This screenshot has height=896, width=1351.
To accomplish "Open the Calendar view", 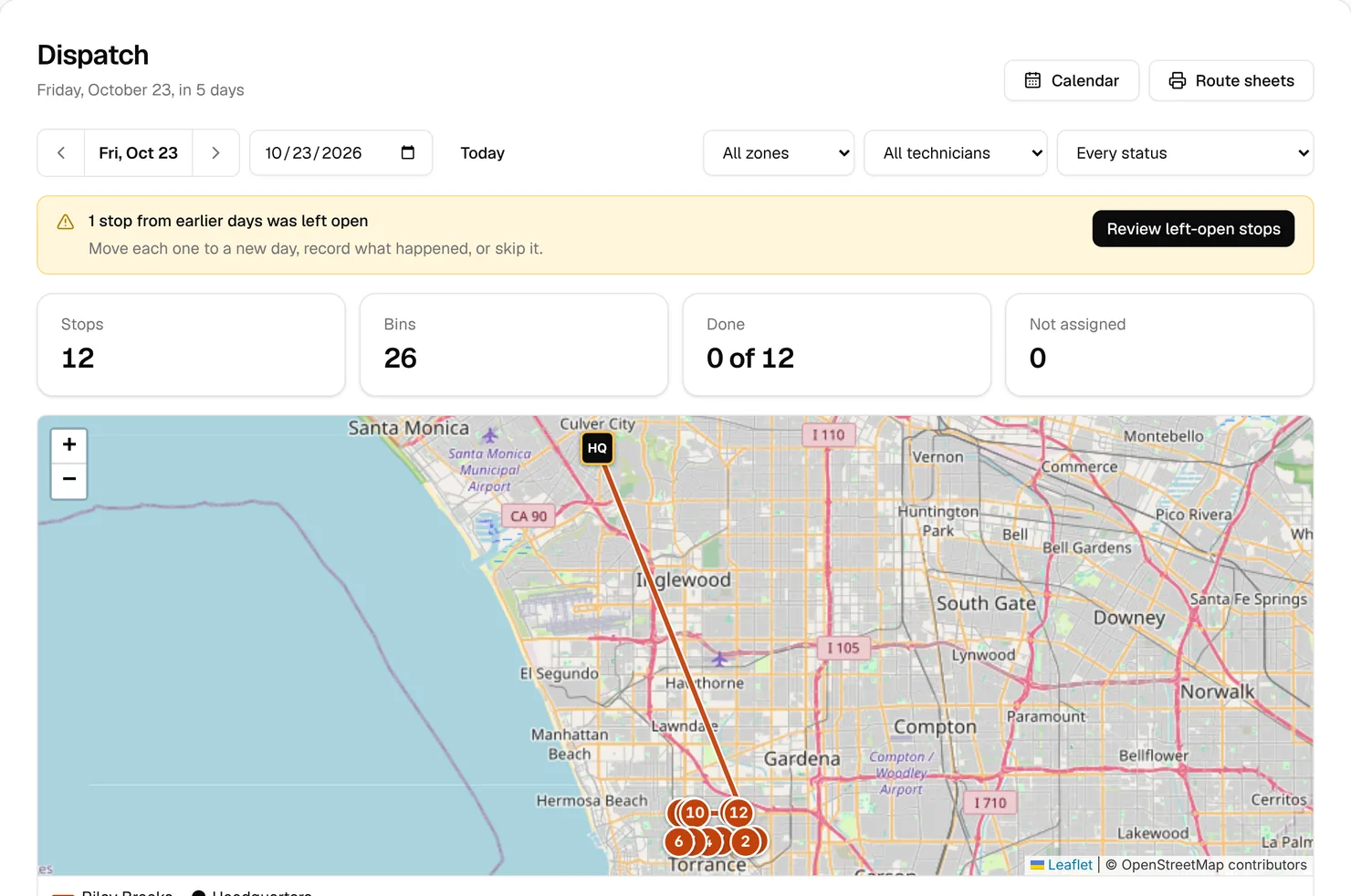I will pyautogui.click(x=1071, y=80).
